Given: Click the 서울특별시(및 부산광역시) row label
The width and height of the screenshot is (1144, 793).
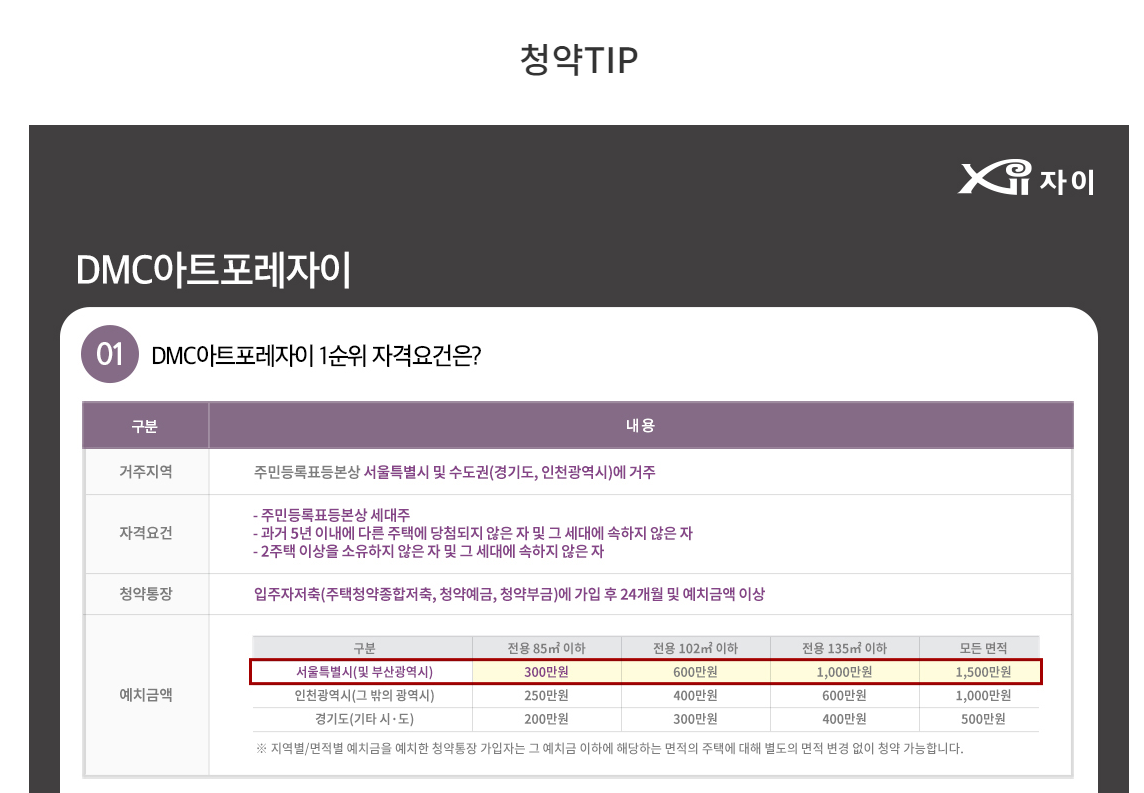Looking at the screenshot, I should pyautogui.click(x=364, y=672).
